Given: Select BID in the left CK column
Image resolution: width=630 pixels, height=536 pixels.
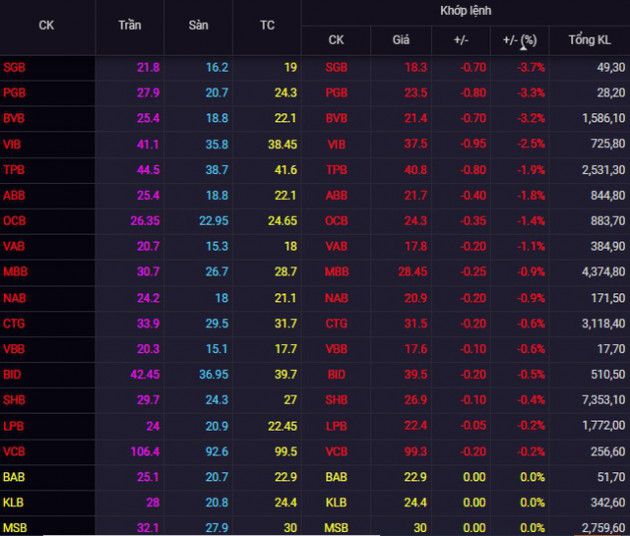Looking at the screenshot, I should [12, 374].
